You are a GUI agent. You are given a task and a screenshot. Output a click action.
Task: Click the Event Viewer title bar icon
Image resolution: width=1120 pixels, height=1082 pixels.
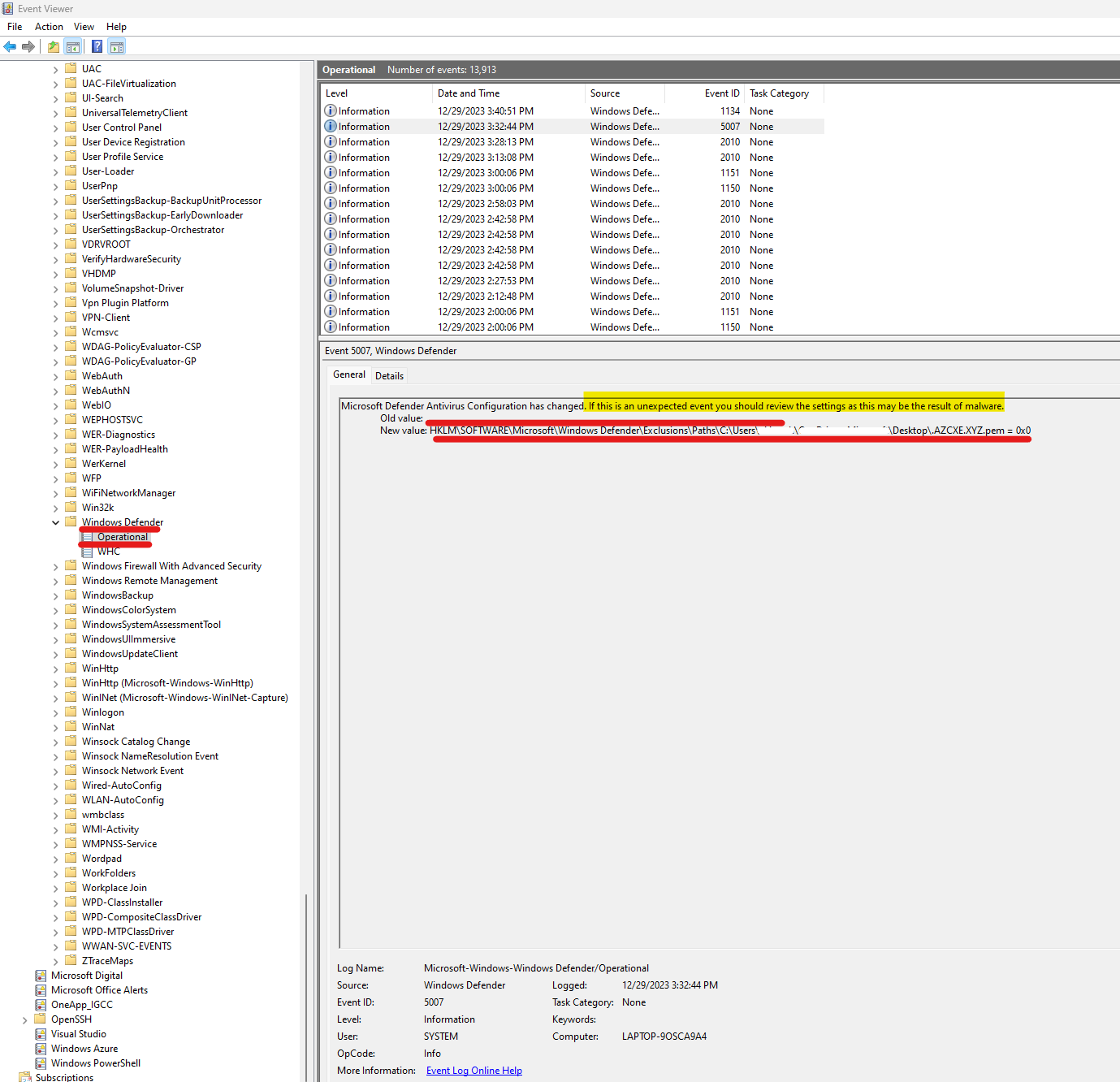click(x=7, y=8)
